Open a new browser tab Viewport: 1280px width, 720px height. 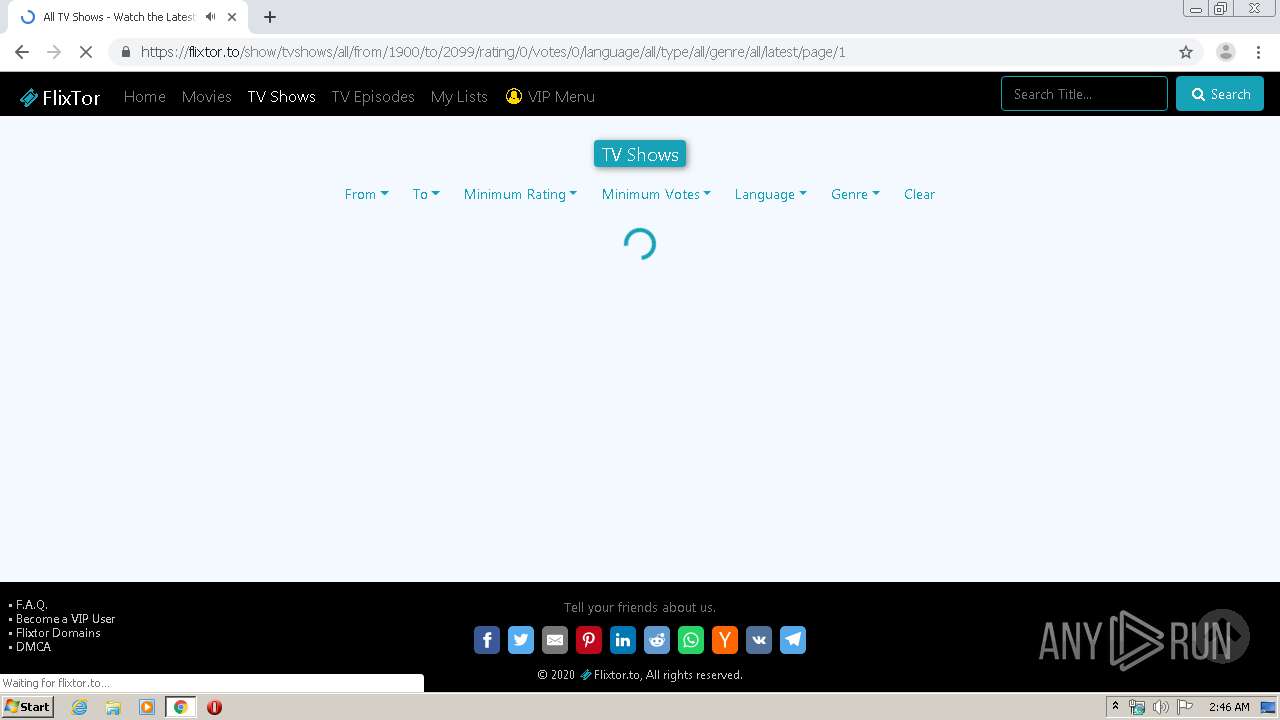point(270,17)
